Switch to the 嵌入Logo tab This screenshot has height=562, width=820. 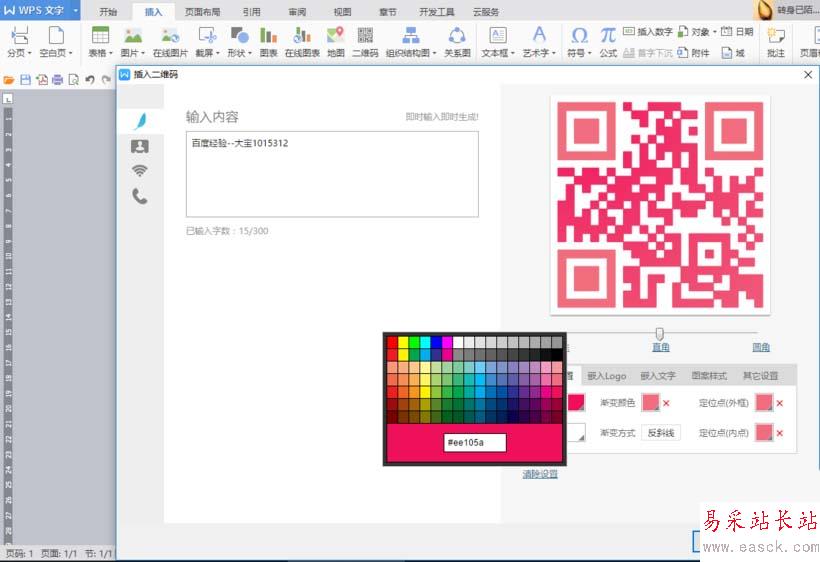[607, 375]
